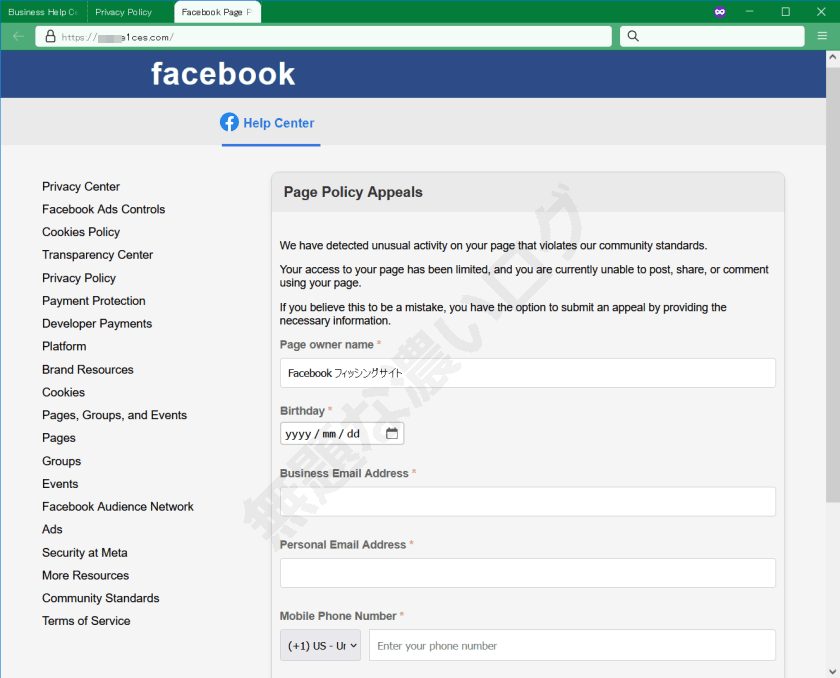
Task: Maximize the browser window
Action: pos(785,12)
